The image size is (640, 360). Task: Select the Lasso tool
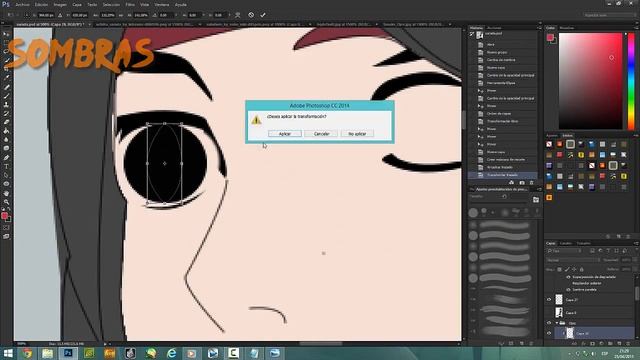(6, 51)
